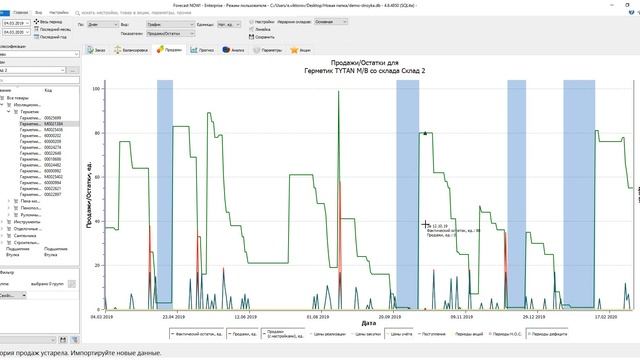
Task: Open the Иерархия складов Основная dropdown
Action: [331, 22]
